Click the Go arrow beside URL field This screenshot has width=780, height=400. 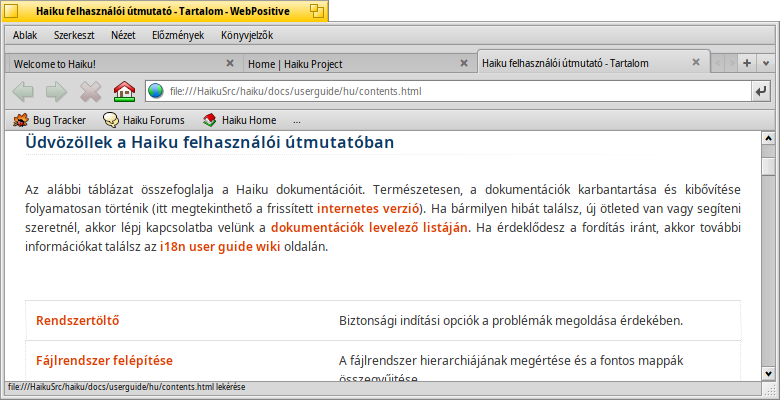click(x=761, y=92)
